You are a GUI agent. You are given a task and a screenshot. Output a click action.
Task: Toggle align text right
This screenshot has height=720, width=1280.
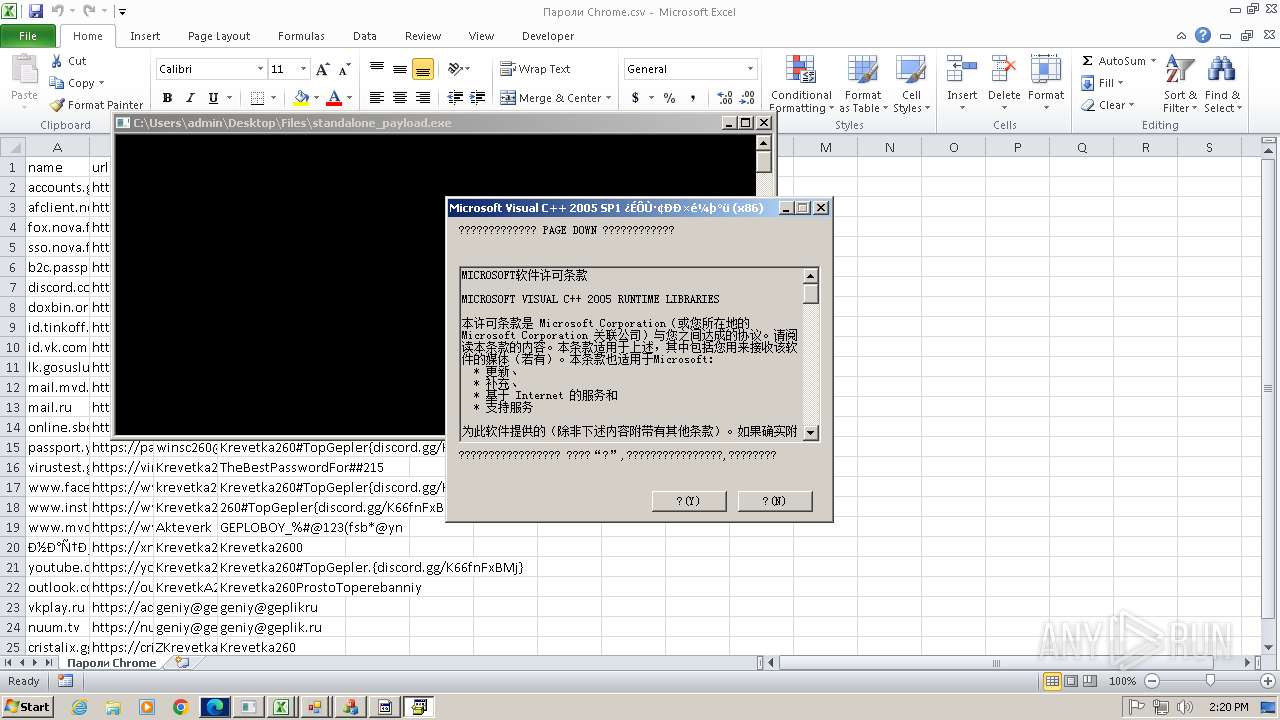coord(422,98)
